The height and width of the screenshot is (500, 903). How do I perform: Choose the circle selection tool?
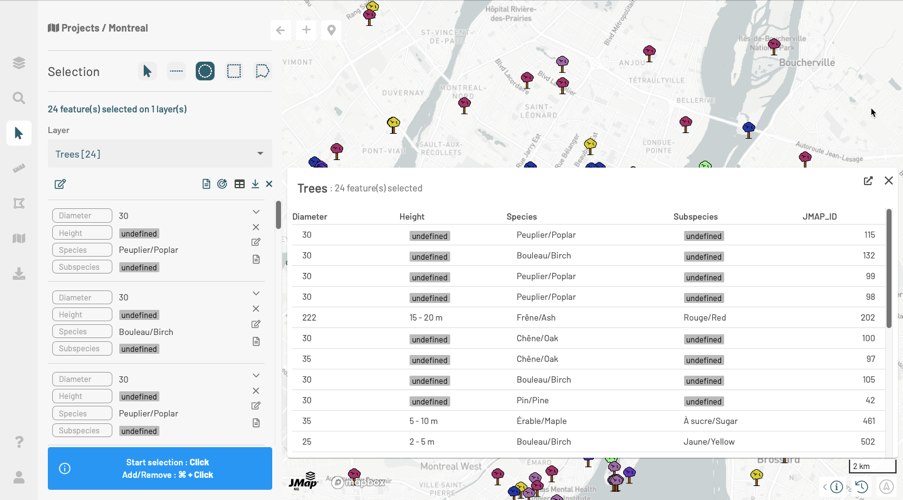pos(205,71)
